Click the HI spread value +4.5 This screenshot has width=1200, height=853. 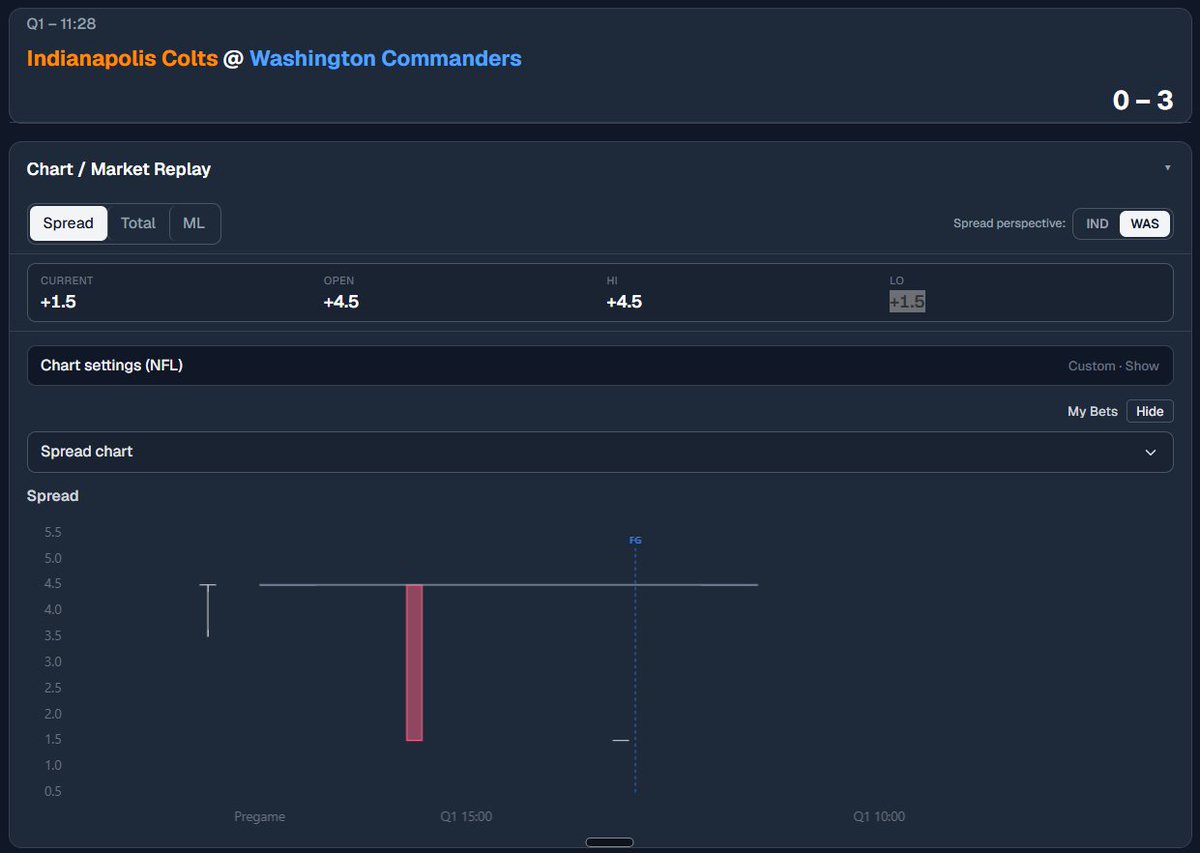click(624, 301)
